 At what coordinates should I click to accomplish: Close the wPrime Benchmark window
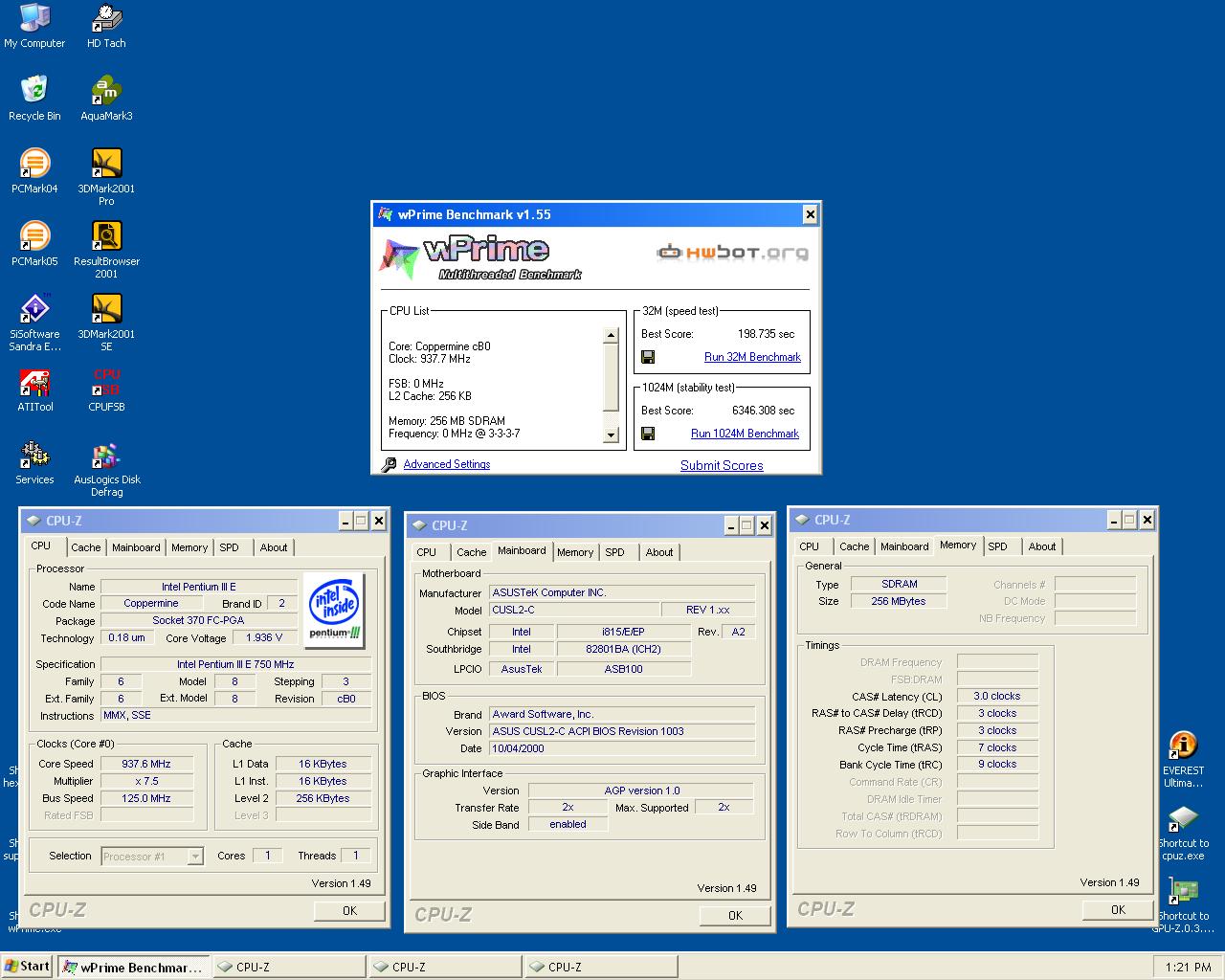[x=810, y=214]
